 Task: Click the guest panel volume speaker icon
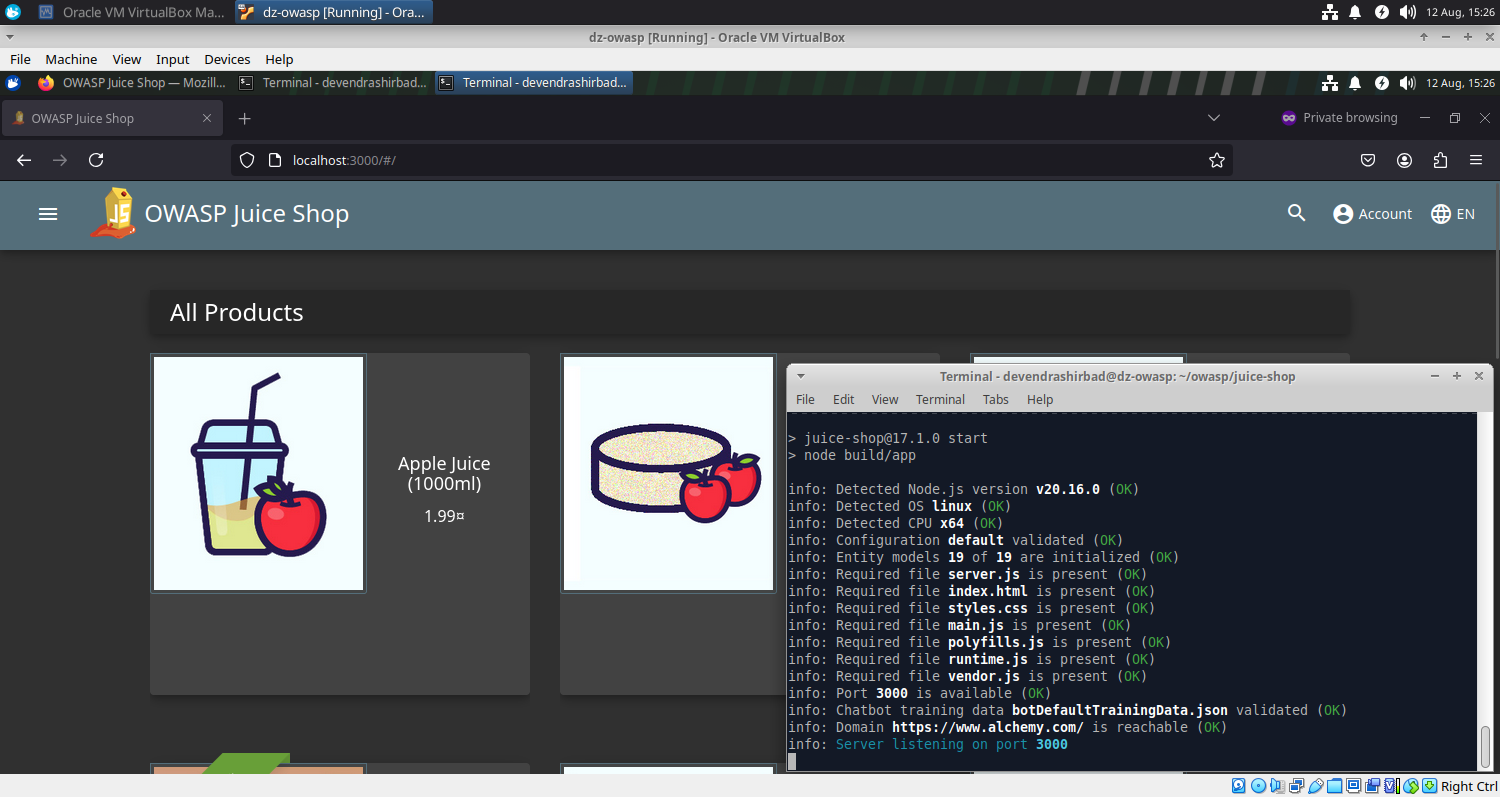1407,83
